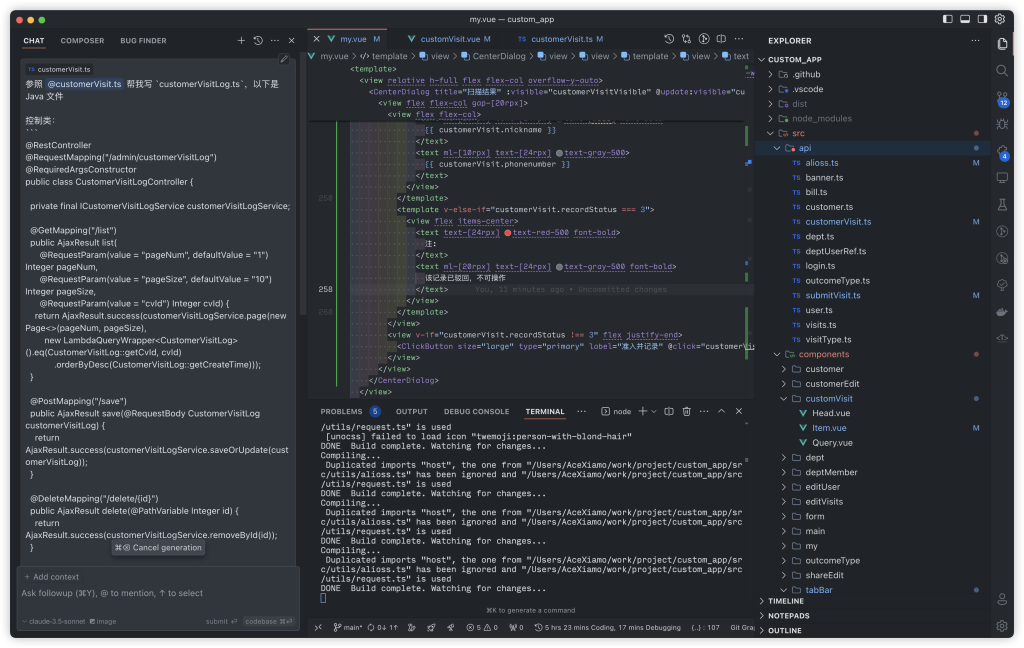Open the Search view in activity bar
This screenshot has width=1024, height=648.
[x=1002, y=70]
